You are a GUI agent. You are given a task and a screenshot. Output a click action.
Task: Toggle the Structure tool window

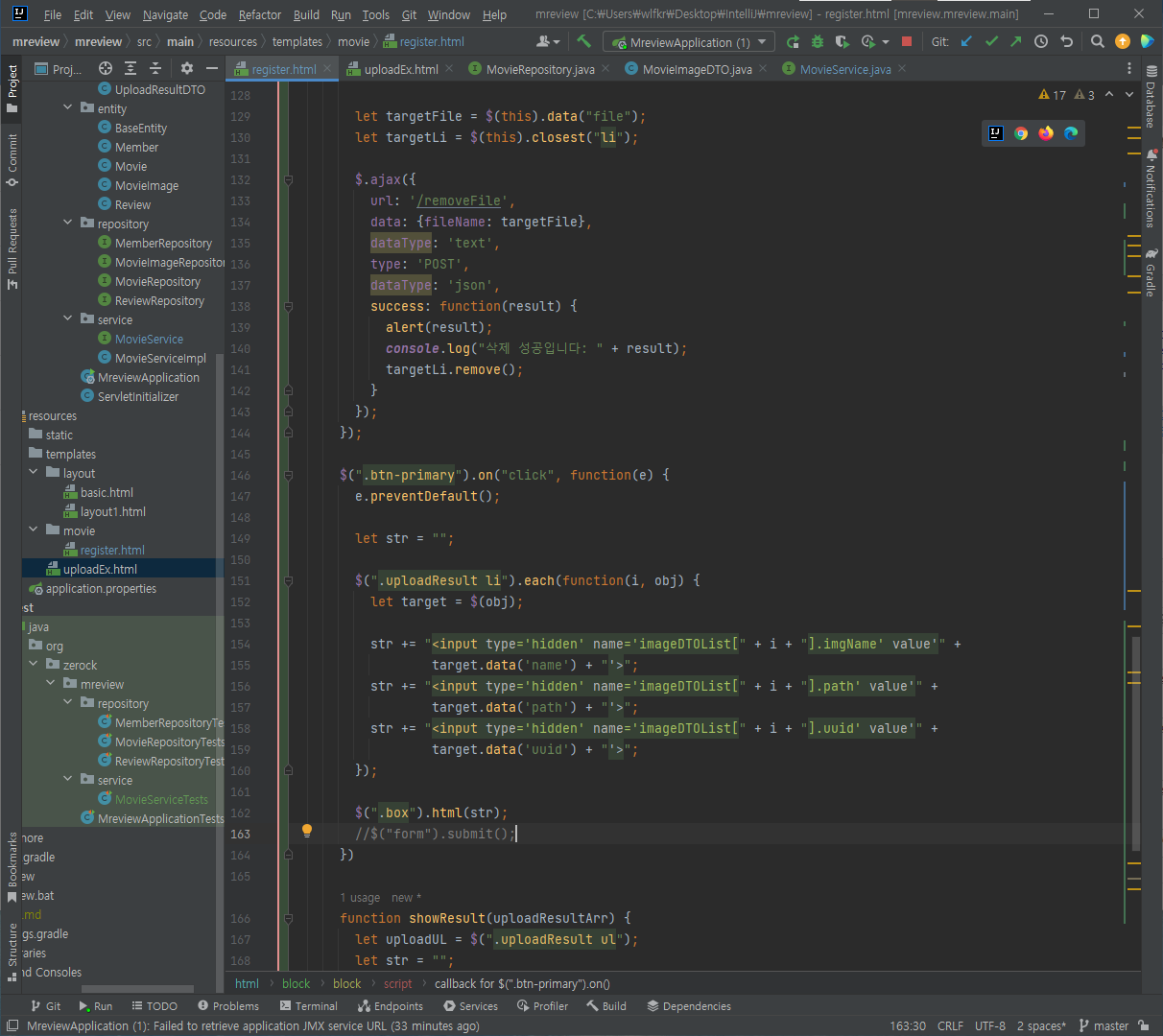tap(12, 953)
